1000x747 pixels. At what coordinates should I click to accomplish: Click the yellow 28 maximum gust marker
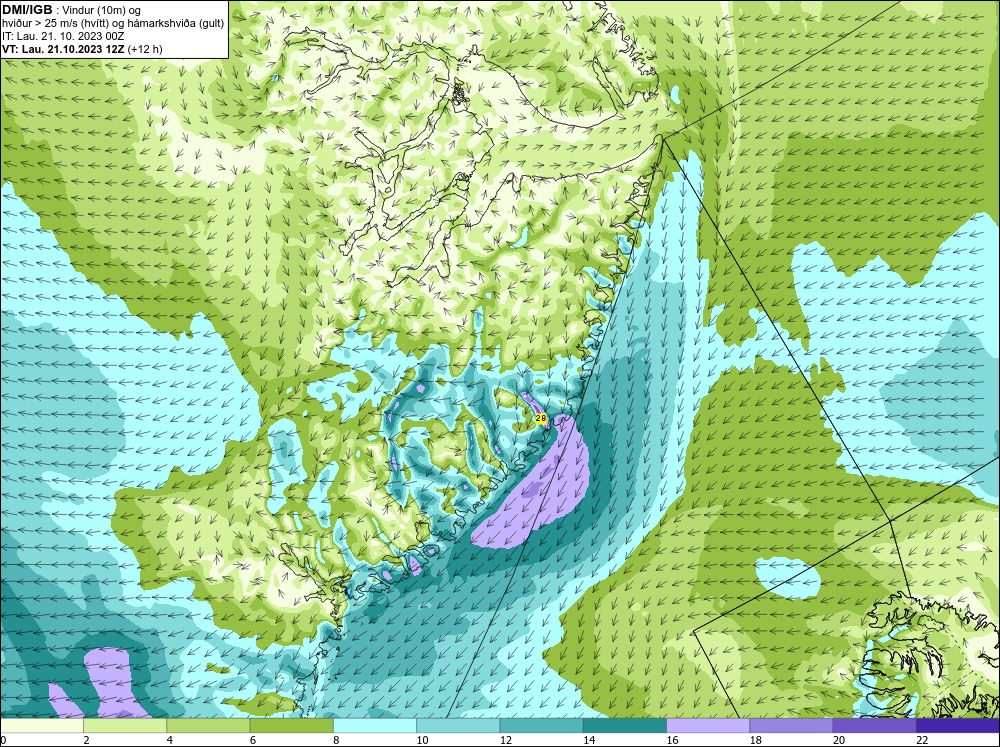[541, 418]
